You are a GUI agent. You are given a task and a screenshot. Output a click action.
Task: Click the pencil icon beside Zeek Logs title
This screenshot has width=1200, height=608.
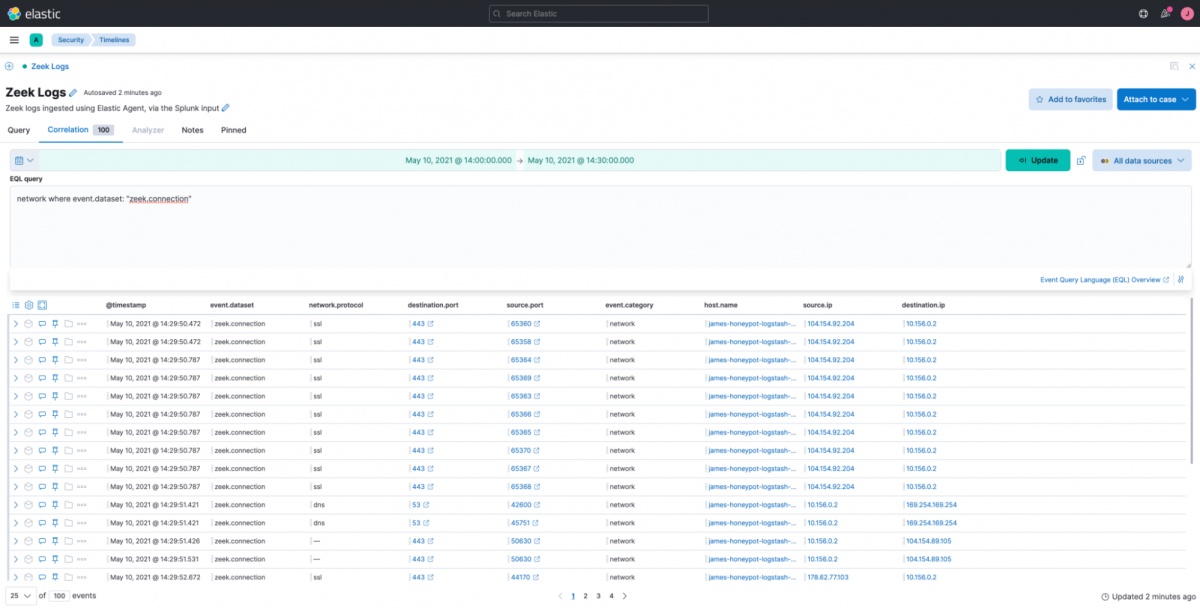pos(73,93)
